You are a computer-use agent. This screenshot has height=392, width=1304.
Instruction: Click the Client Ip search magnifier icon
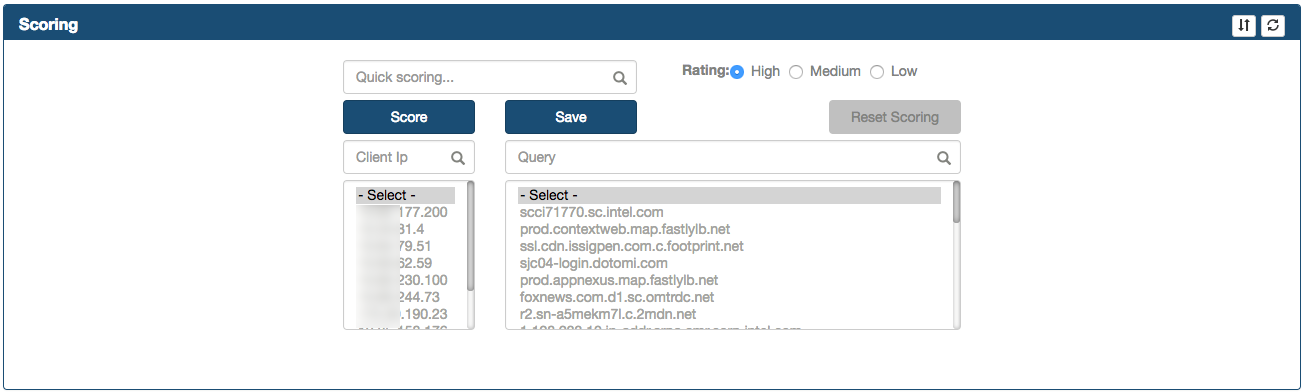click(458, 158)
